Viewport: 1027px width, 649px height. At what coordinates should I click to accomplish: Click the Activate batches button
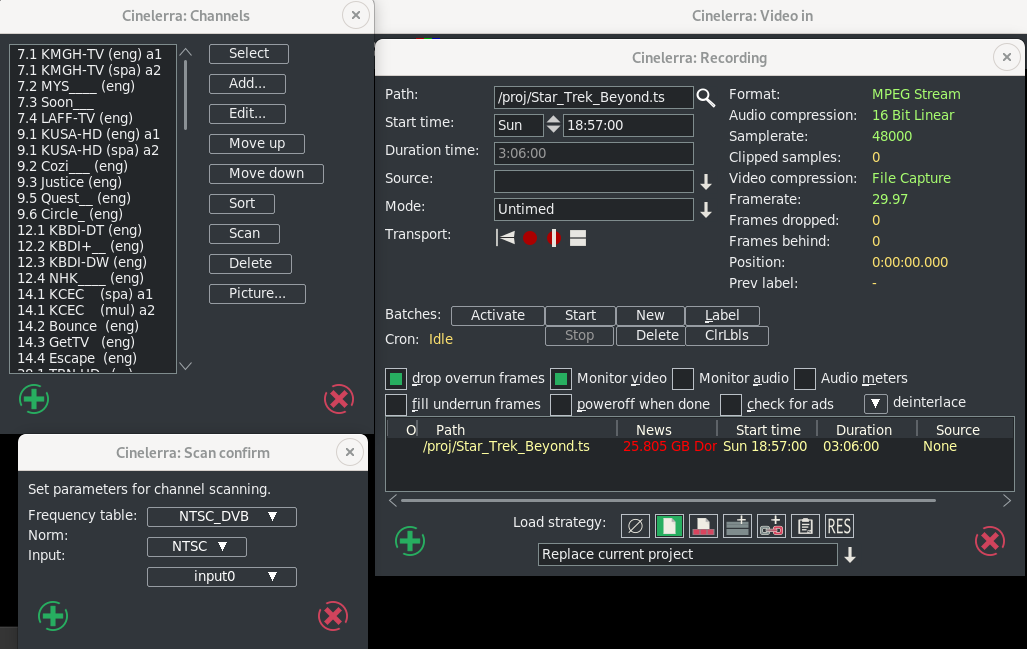click(x=497, y=315)
